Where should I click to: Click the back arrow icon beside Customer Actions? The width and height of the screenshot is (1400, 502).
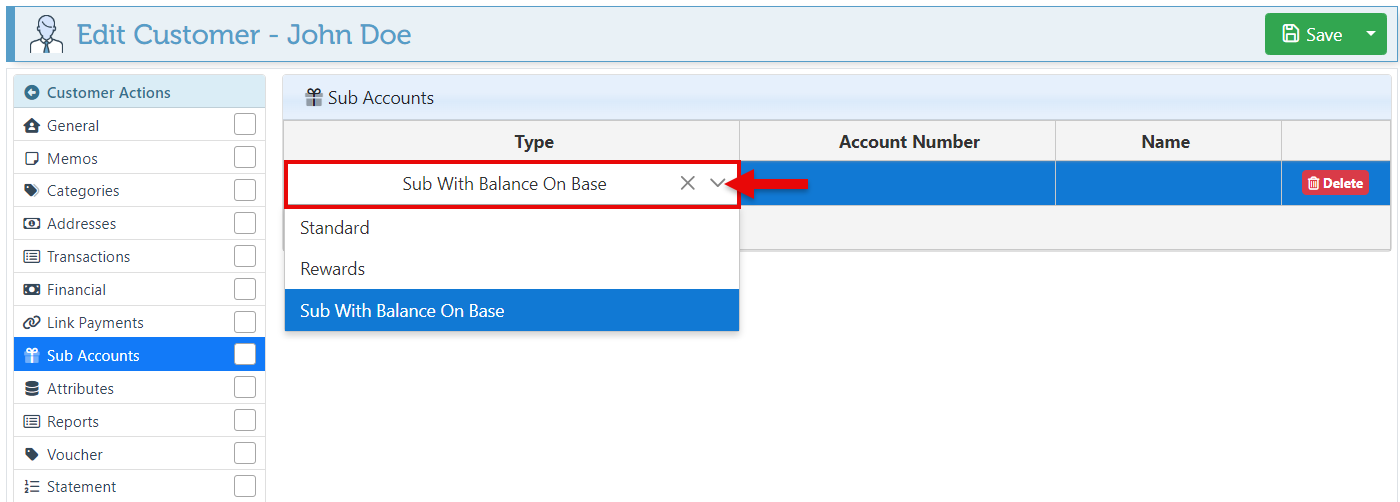click(31, 93)
